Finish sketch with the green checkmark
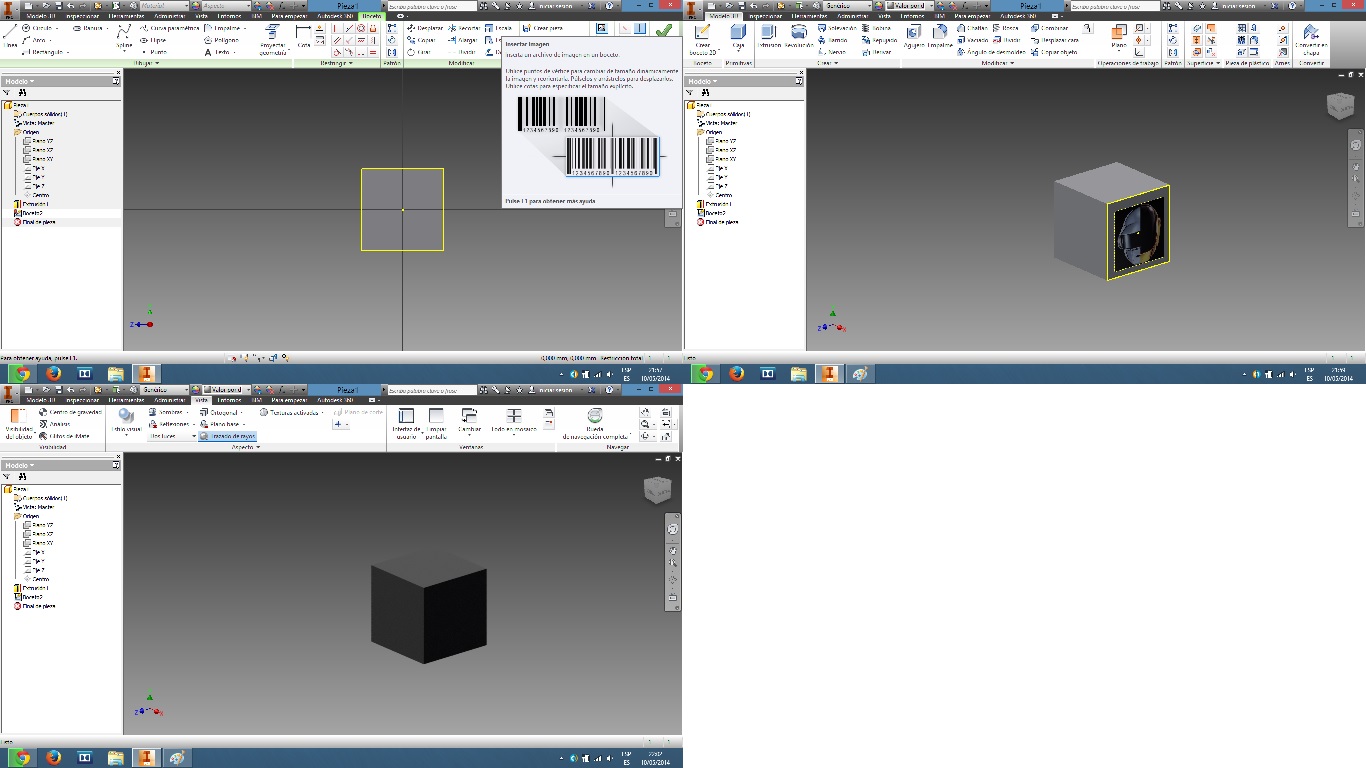This screenshot has height=768, width=1366. 663,31
